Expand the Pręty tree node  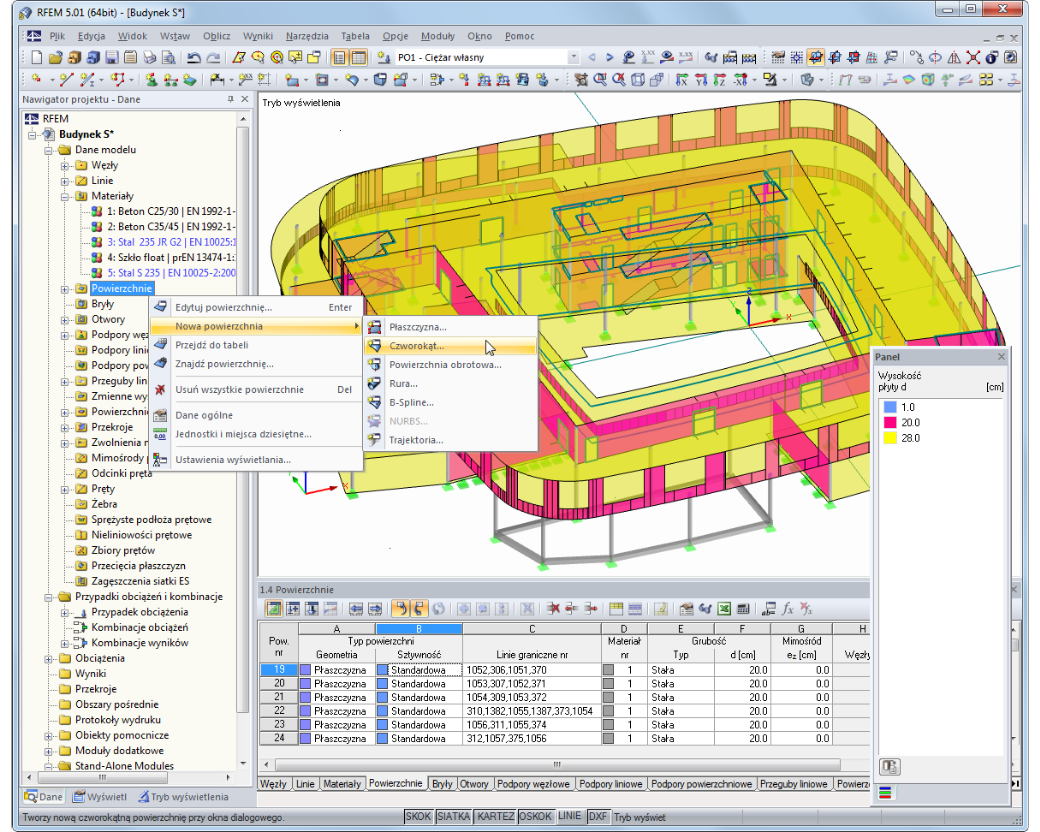65,490
